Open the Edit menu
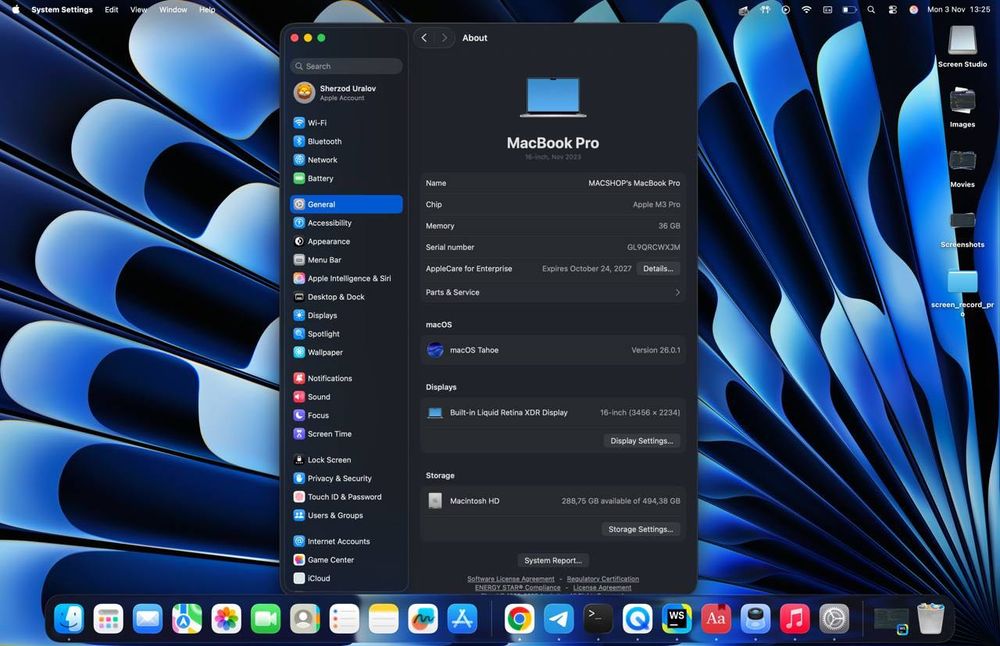The height and width of the screenshot is (646, 1000). (112, 10)
